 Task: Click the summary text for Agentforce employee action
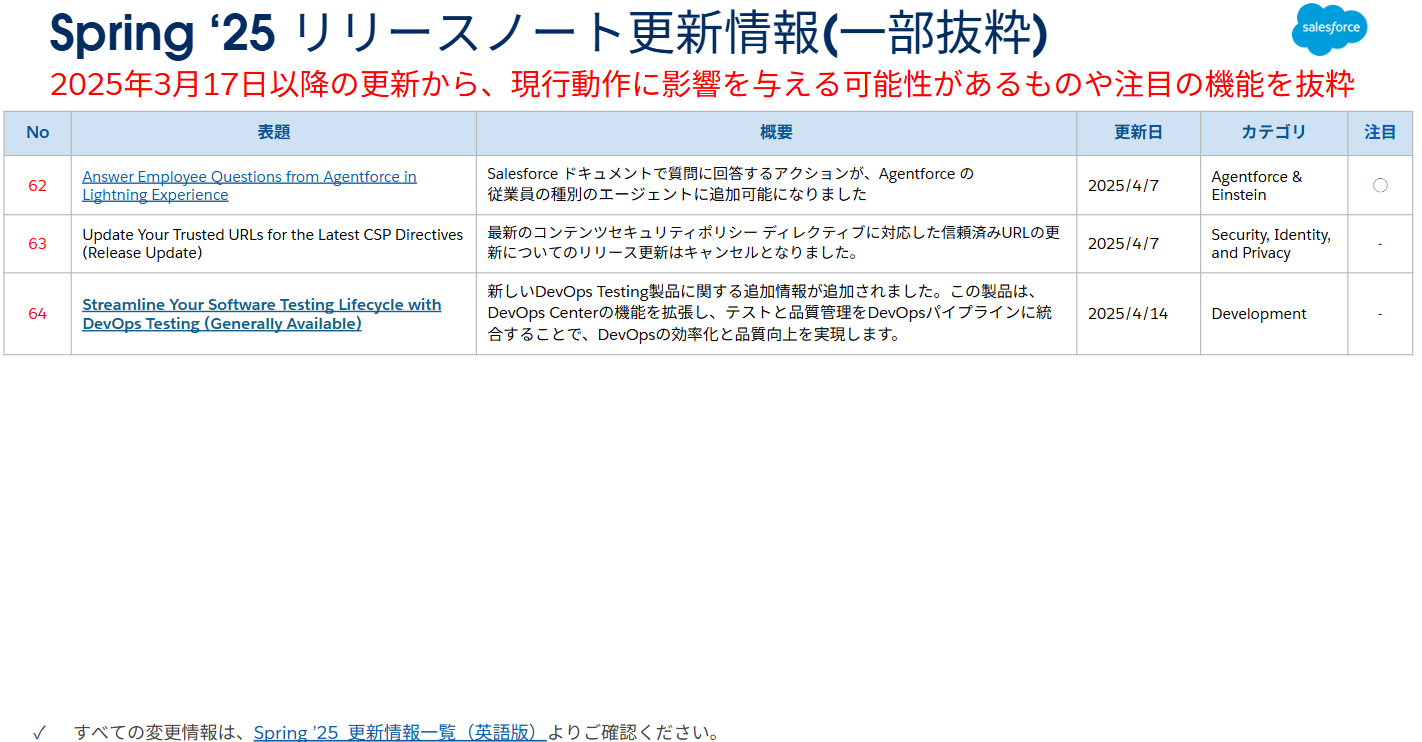pyautogui.click(x=730, y=184)
